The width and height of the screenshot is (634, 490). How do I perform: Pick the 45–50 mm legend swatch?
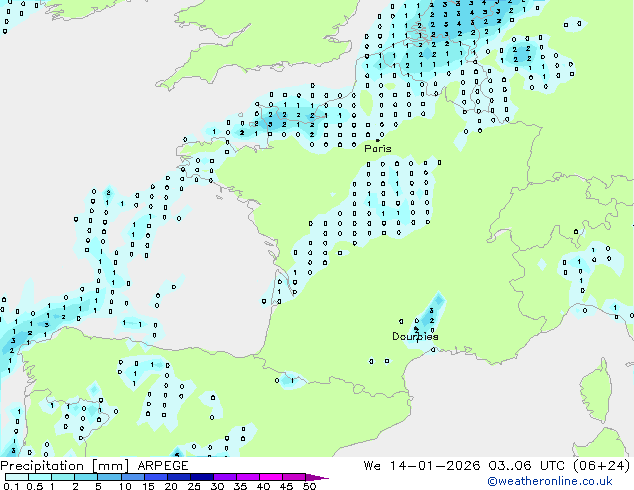294,477
